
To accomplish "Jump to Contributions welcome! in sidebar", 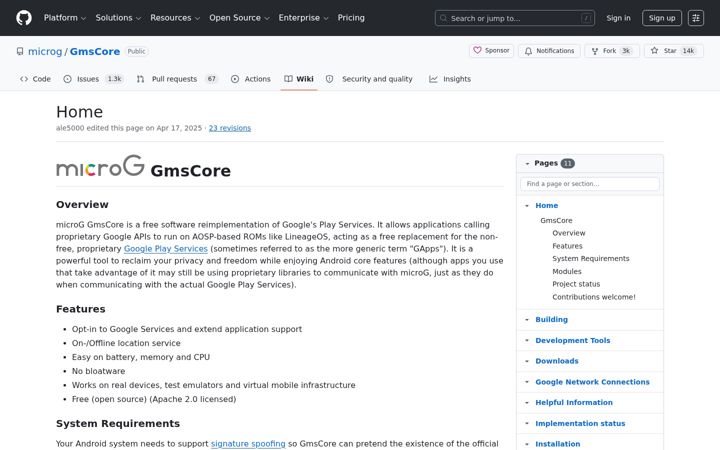I will pyautogui.click(x=594, y=297).
